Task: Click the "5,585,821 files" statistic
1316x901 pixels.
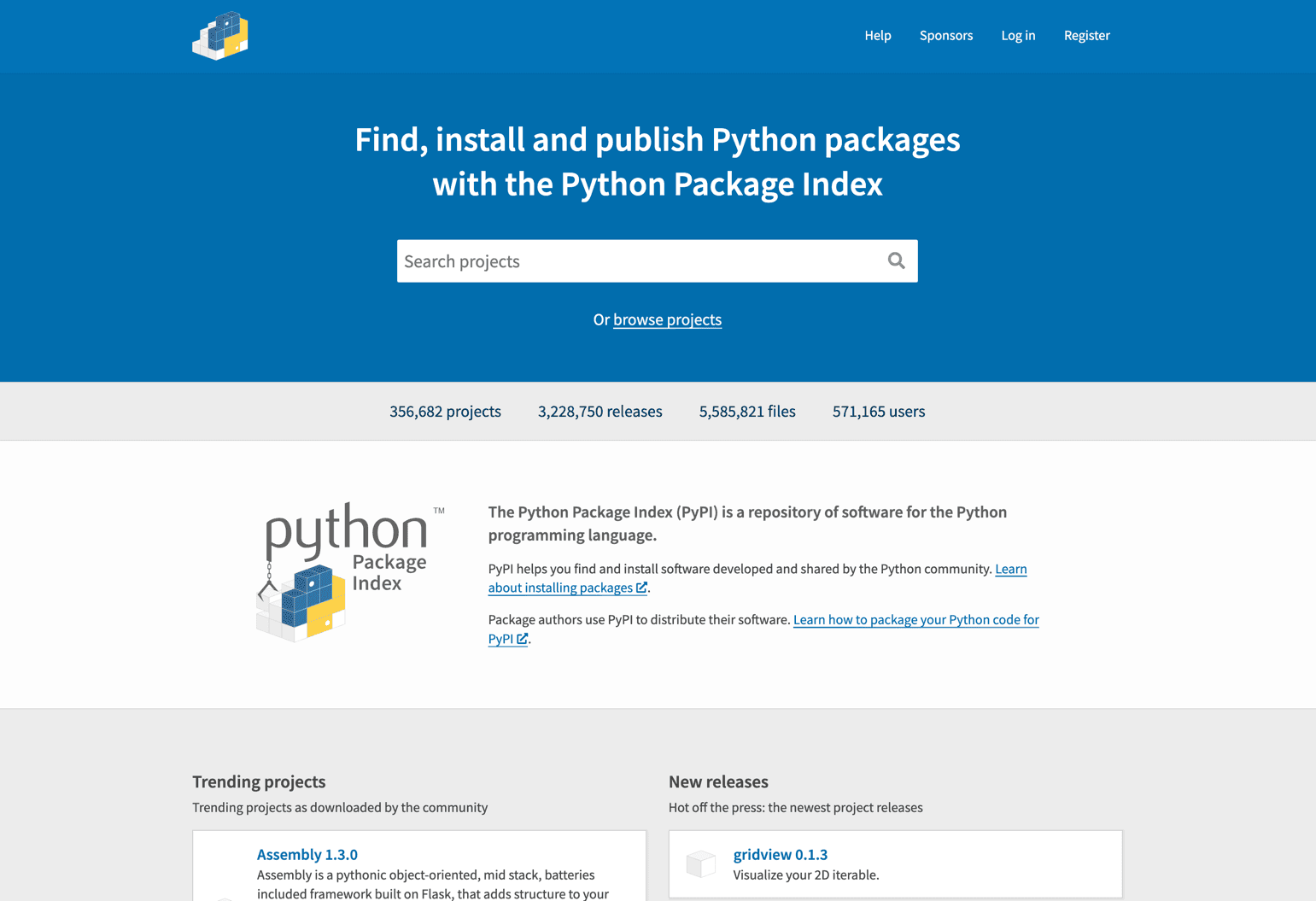Action: point(746,412)
